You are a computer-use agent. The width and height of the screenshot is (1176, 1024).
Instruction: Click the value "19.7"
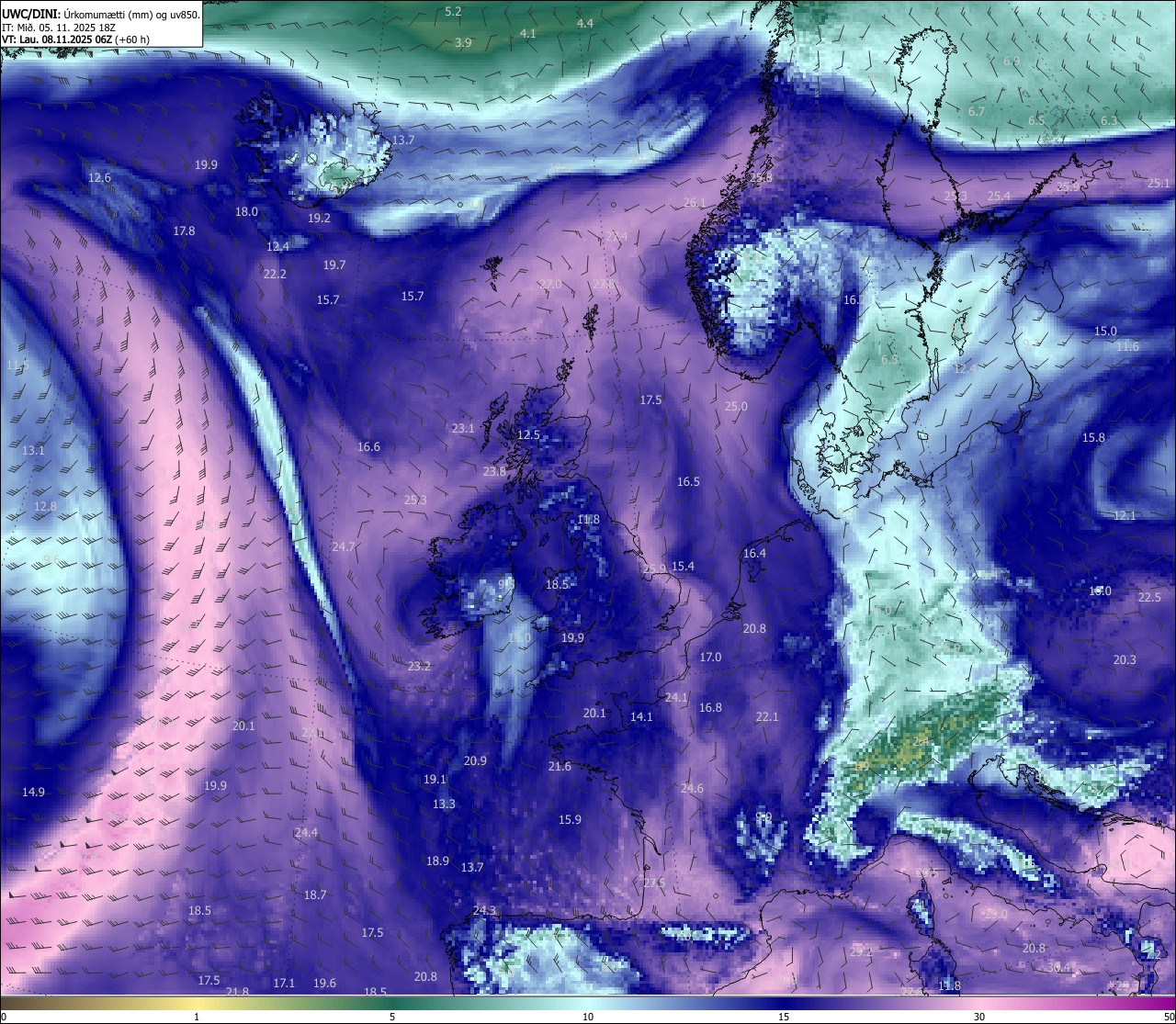(334, 264)
